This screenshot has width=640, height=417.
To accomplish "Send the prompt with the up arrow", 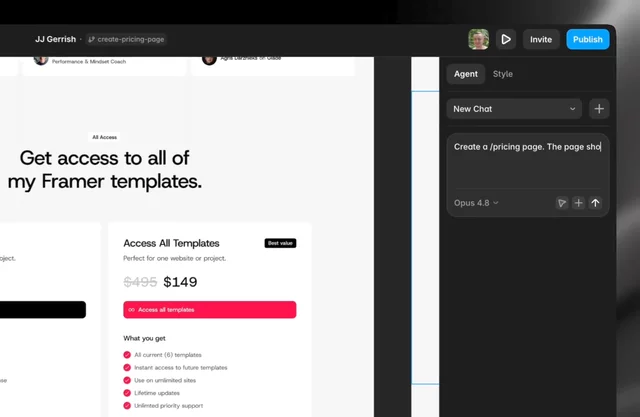I will (595, 203).
